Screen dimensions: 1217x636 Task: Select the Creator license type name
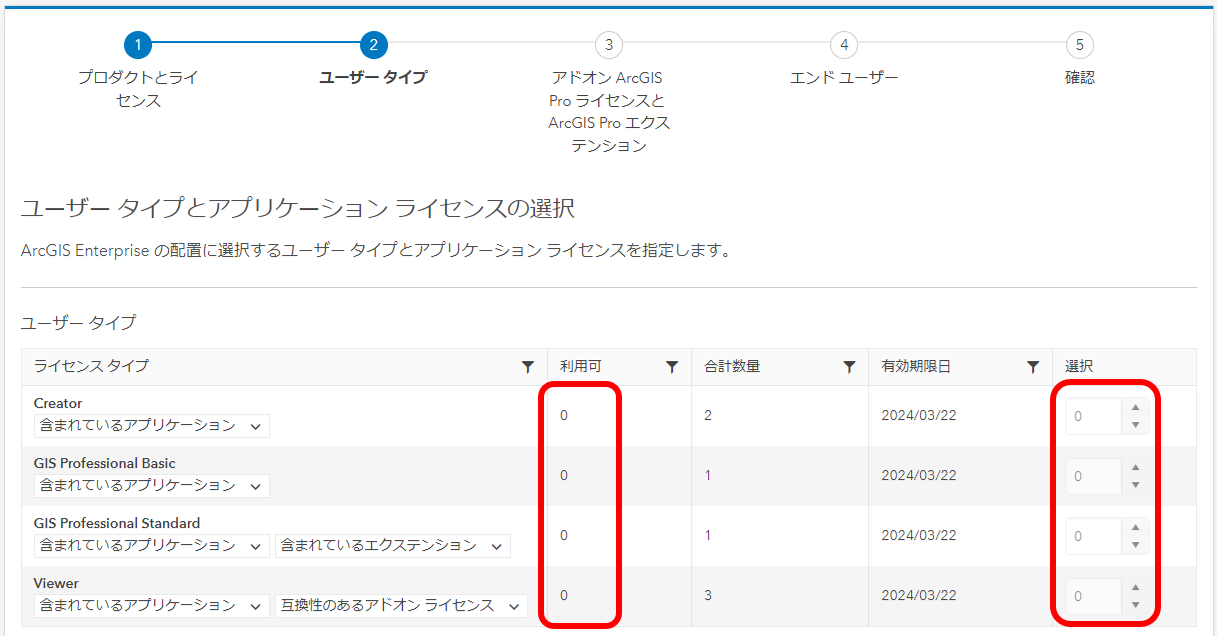coord(58,403)
